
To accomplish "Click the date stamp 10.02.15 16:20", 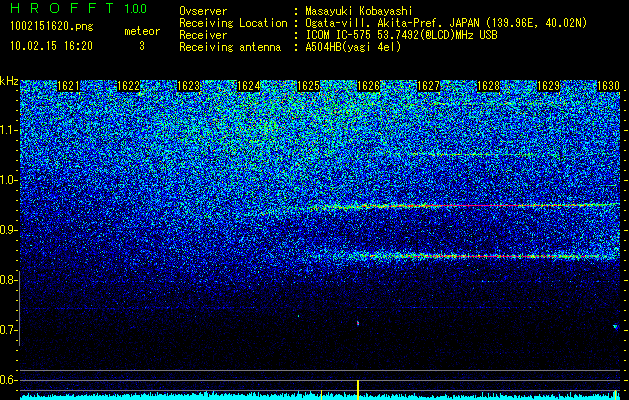I will [x=52, y=46].
